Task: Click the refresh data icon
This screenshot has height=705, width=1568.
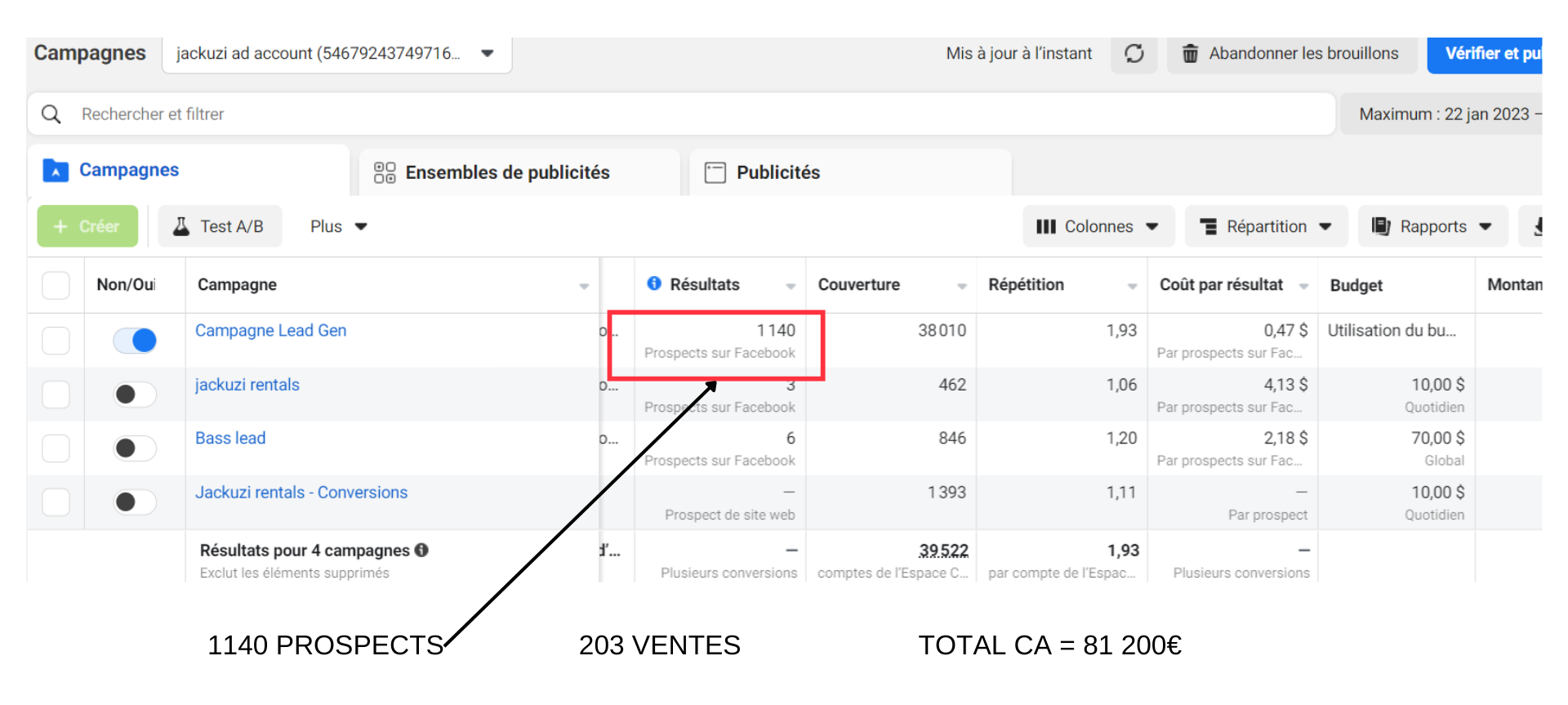Action: click(1134, 54)
